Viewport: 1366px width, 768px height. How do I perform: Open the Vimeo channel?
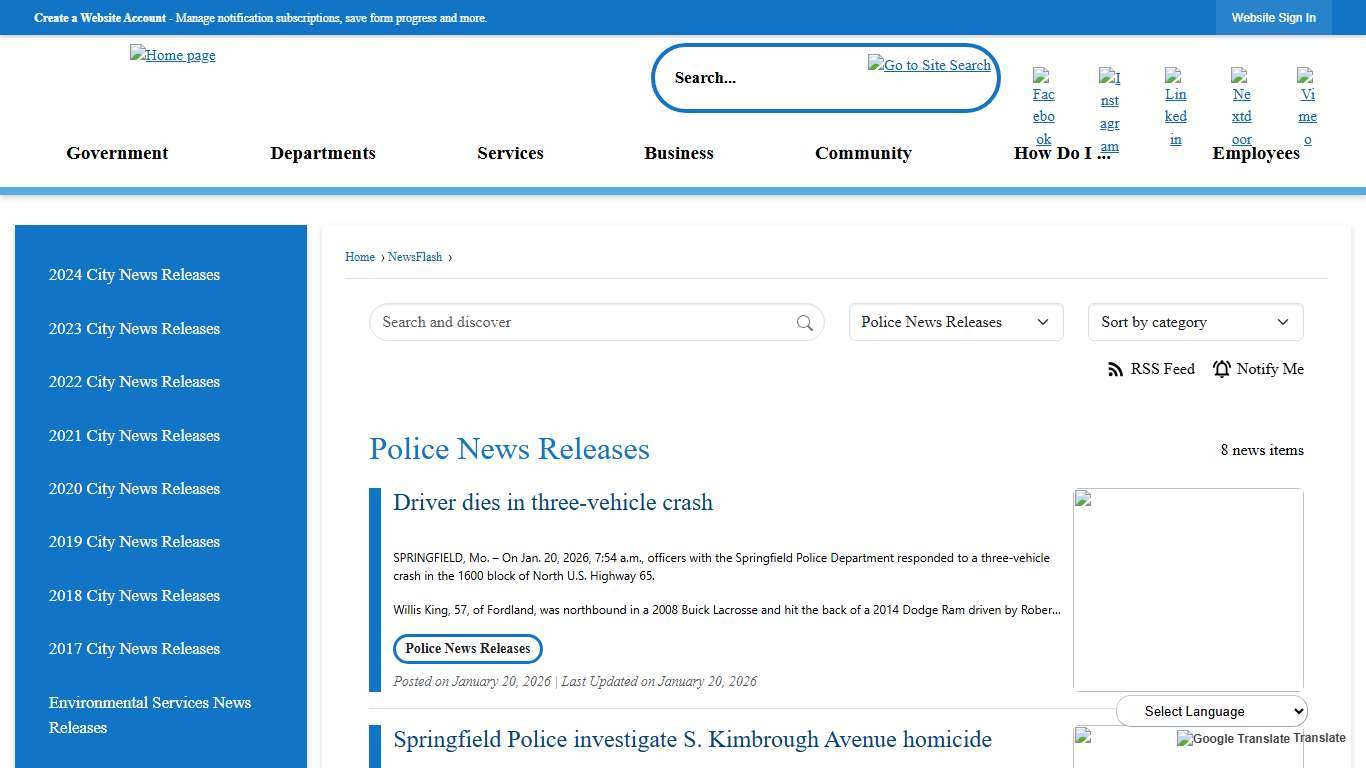(x=1307, y=103)
